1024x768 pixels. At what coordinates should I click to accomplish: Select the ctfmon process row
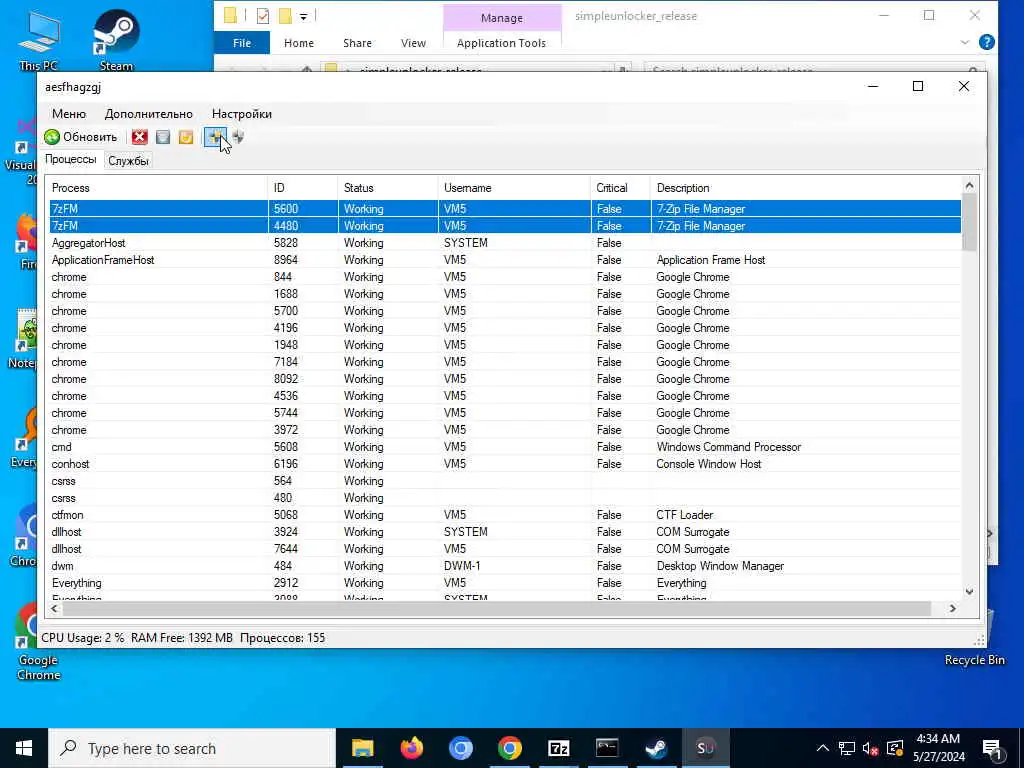coord(505,515)
